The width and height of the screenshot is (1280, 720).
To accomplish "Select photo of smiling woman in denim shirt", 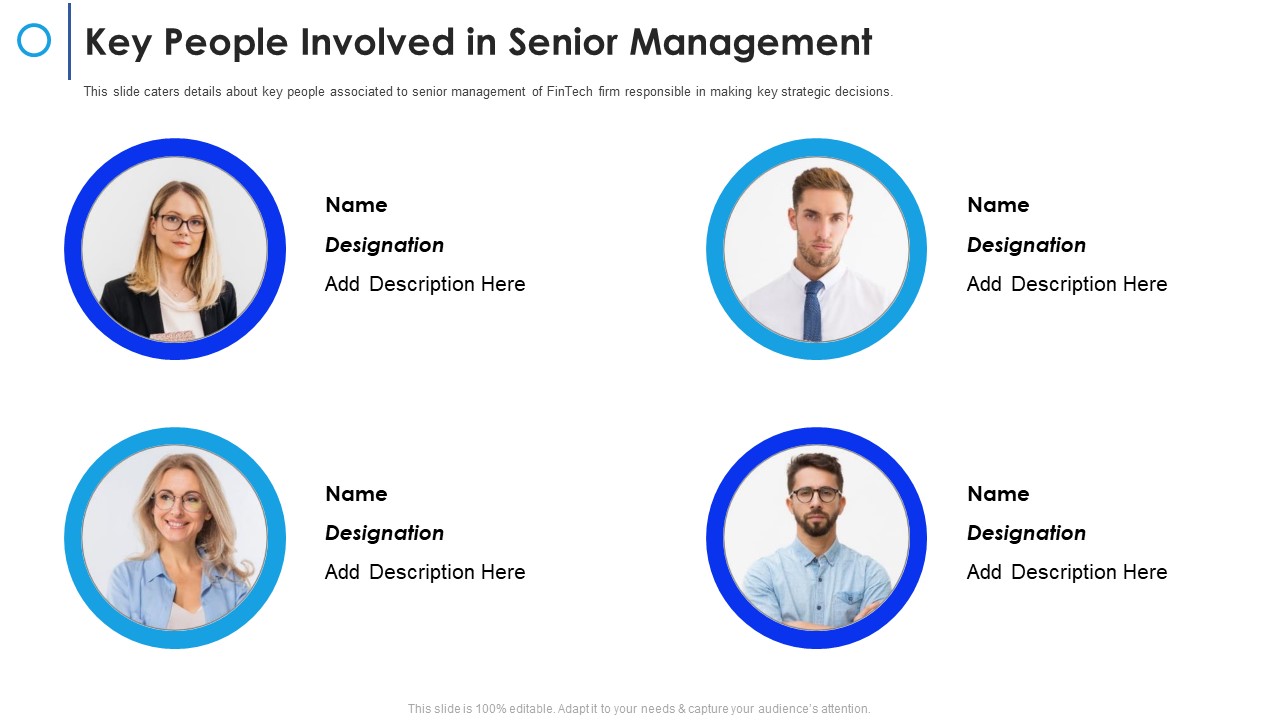I will (175, 538).
